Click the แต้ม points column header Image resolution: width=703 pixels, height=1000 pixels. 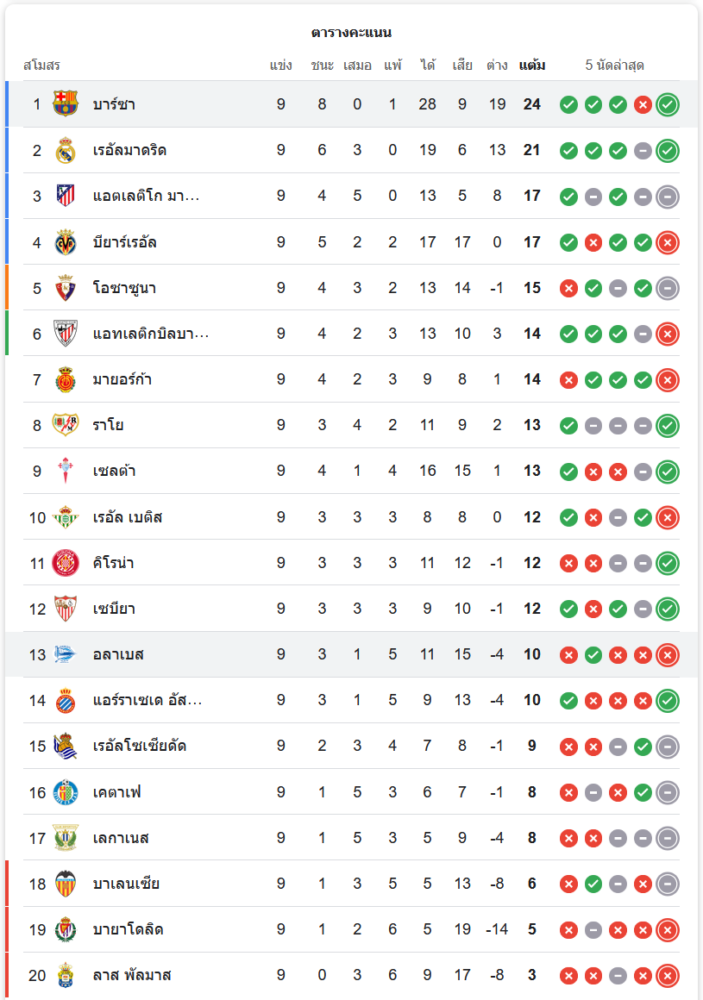tap(532, 65)
